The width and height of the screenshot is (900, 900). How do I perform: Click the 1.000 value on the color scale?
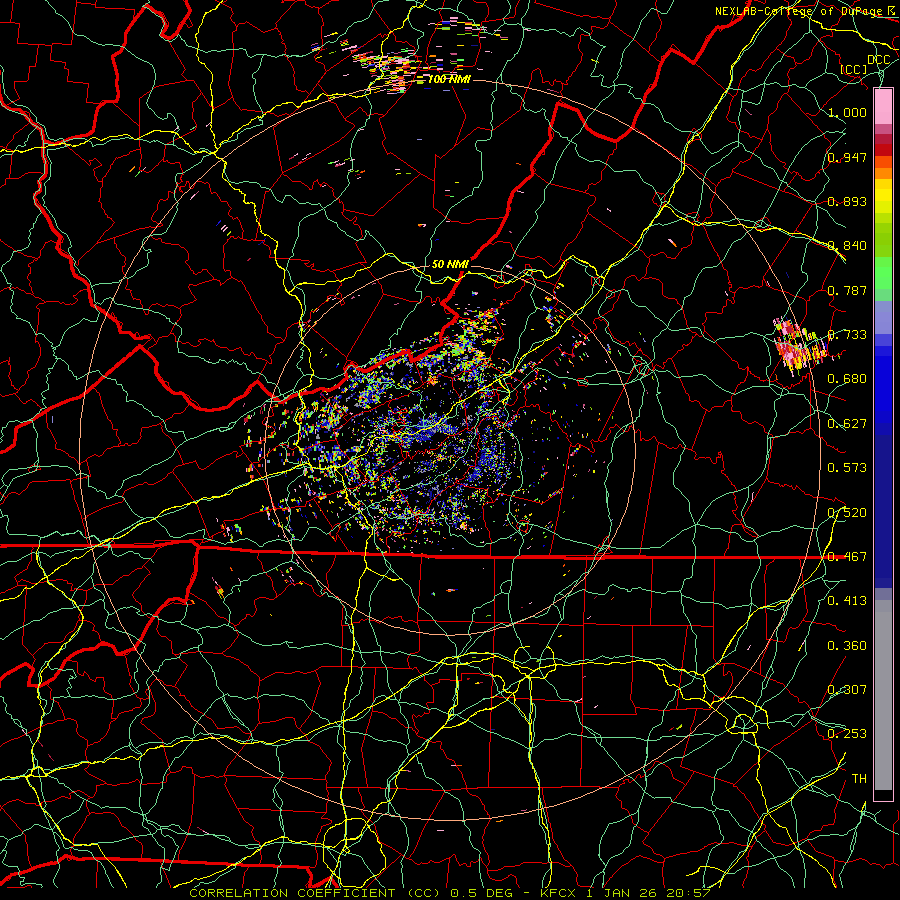(x=847, y=112)
